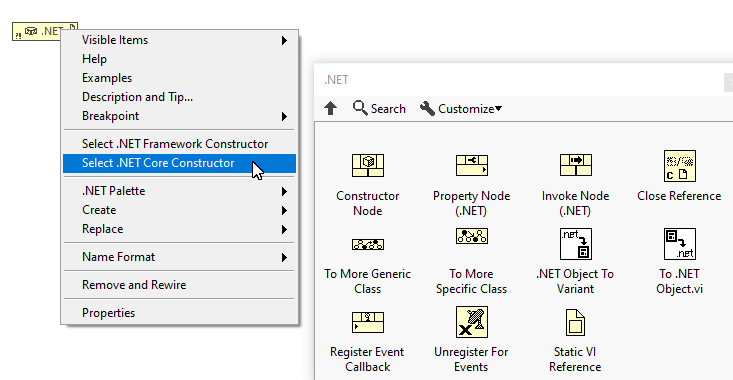Expand the Replace submenu
733x380 pixels.
click(180, 229)
